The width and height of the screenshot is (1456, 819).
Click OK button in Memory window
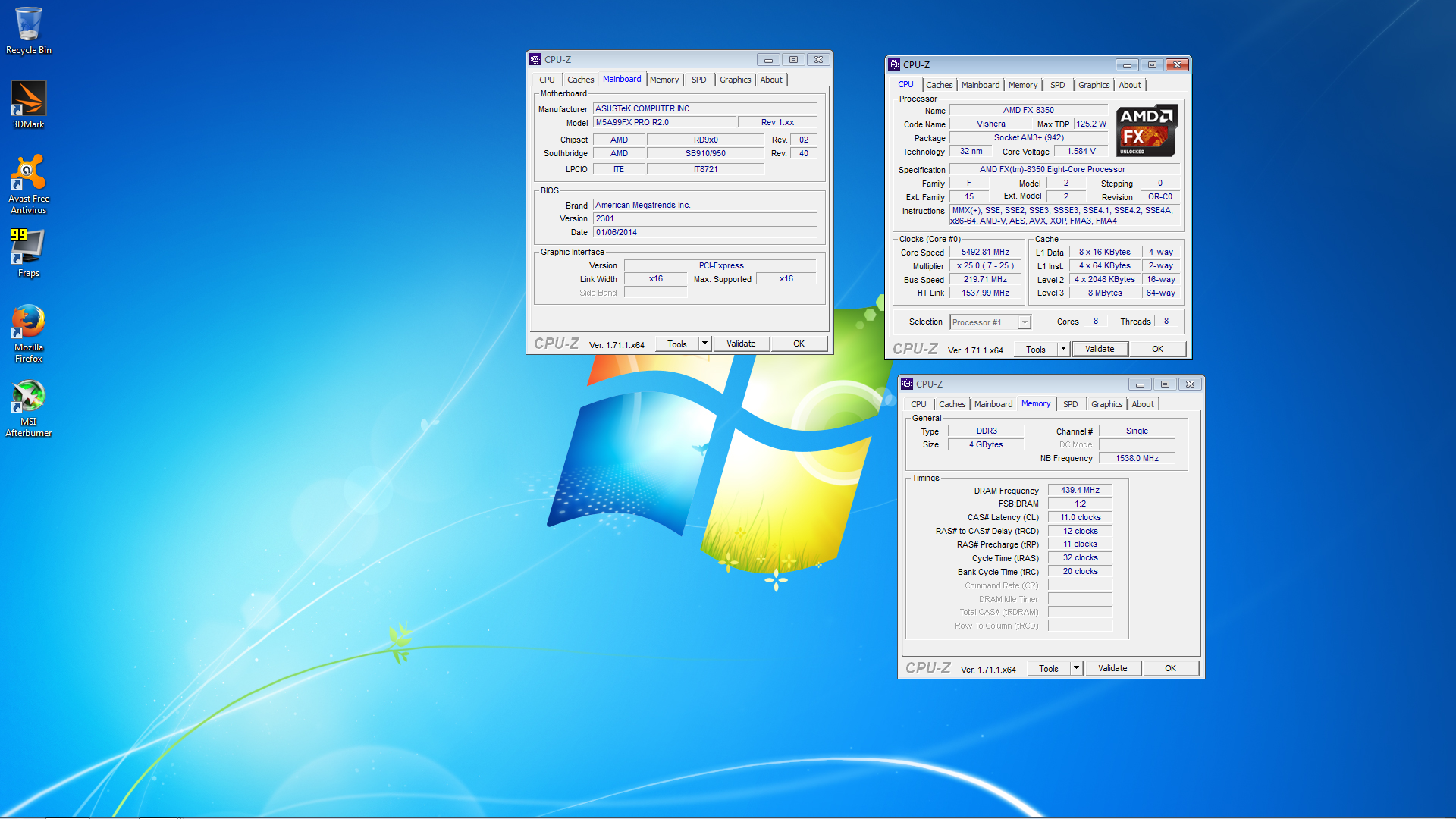[1170, 668]
